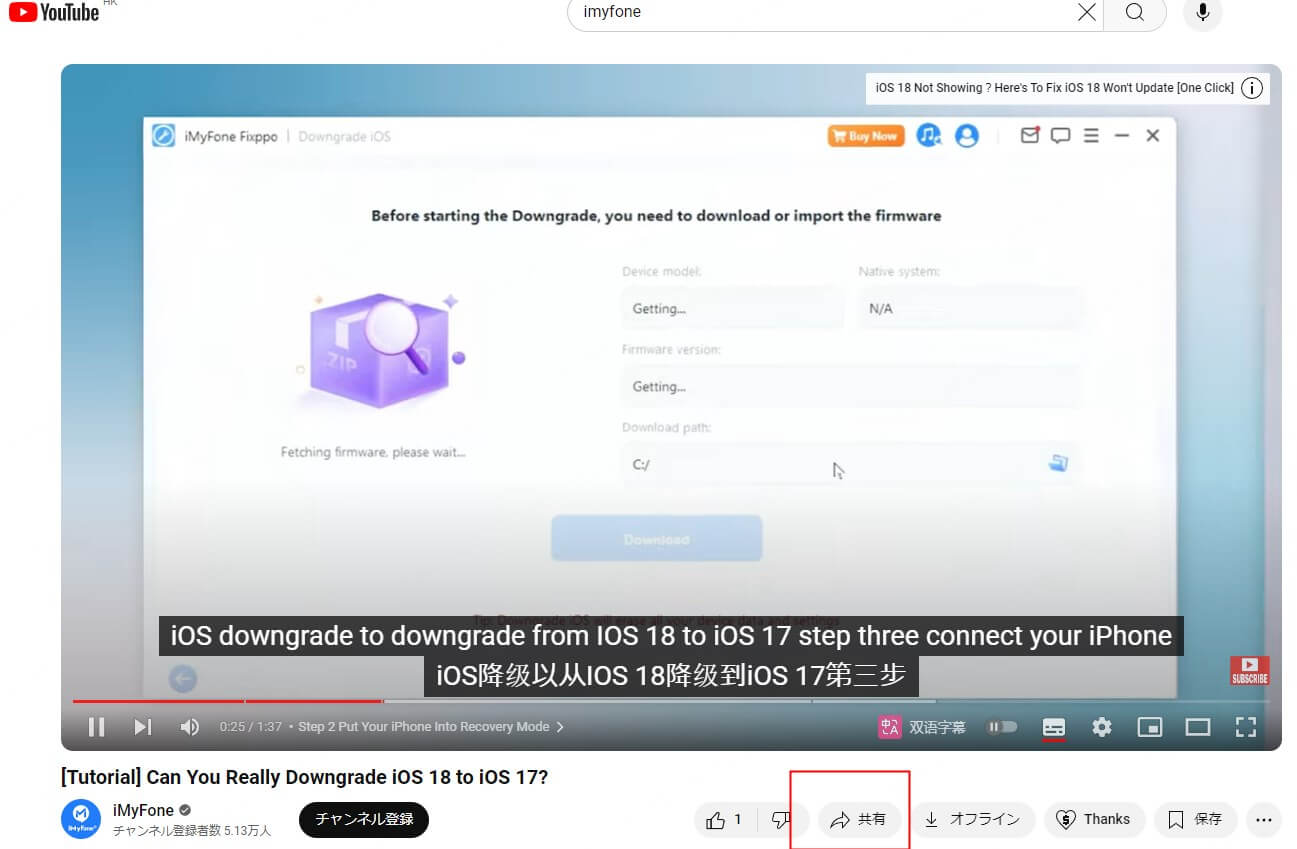This screenshot has height=849, width=1297.
Task: Mute the video volume
Action: [x=189, y=727]
